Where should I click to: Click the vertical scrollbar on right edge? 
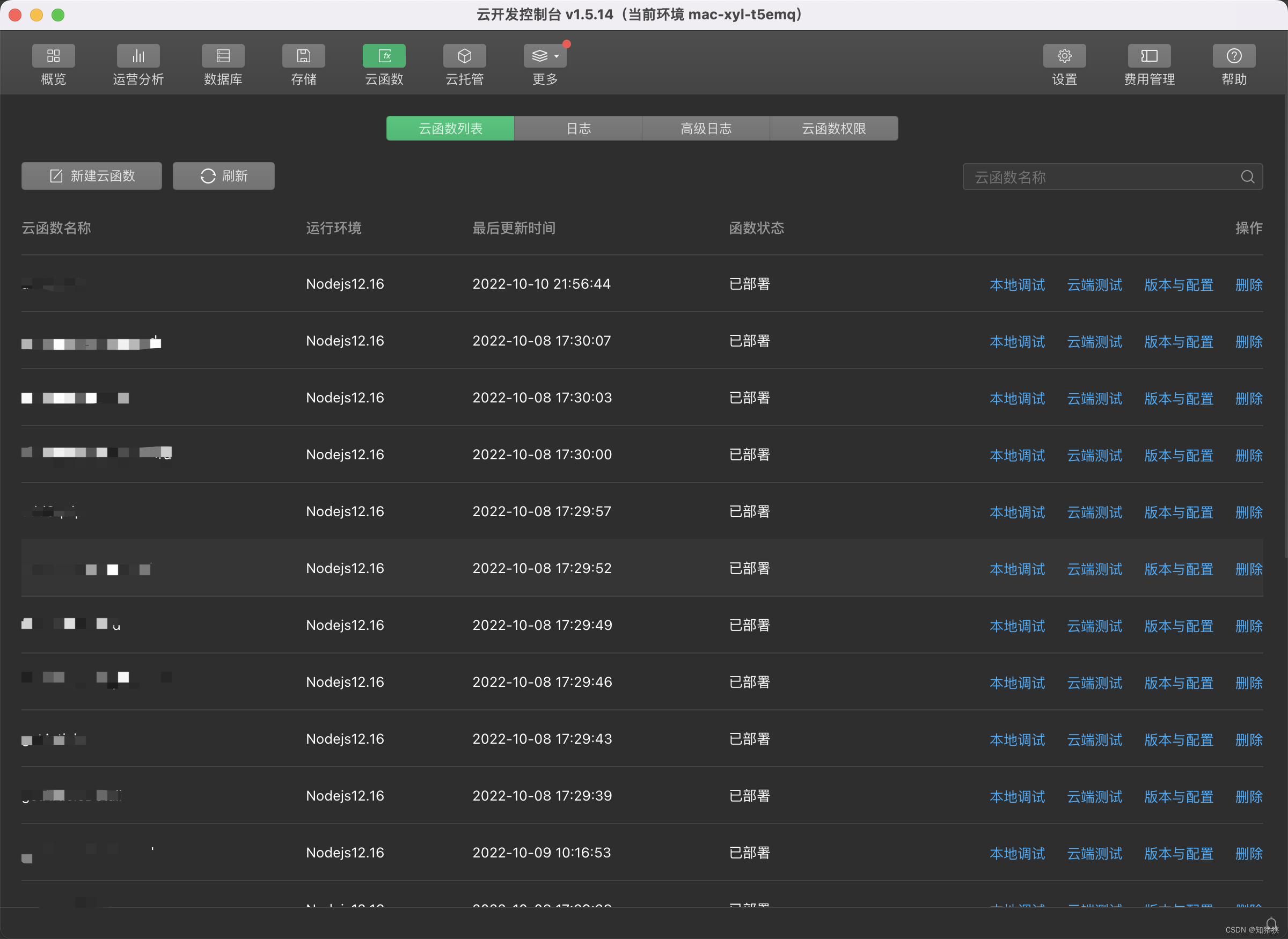[x=1285, y=327]
